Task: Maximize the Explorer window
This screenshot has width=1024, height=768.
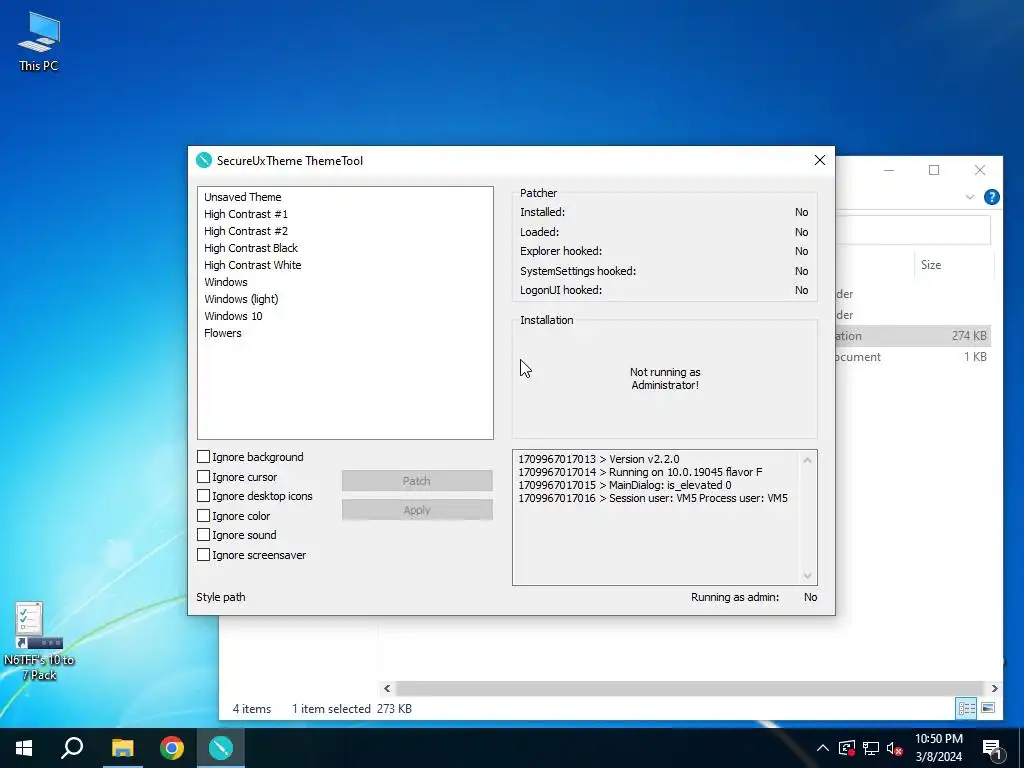Action: 934,170
